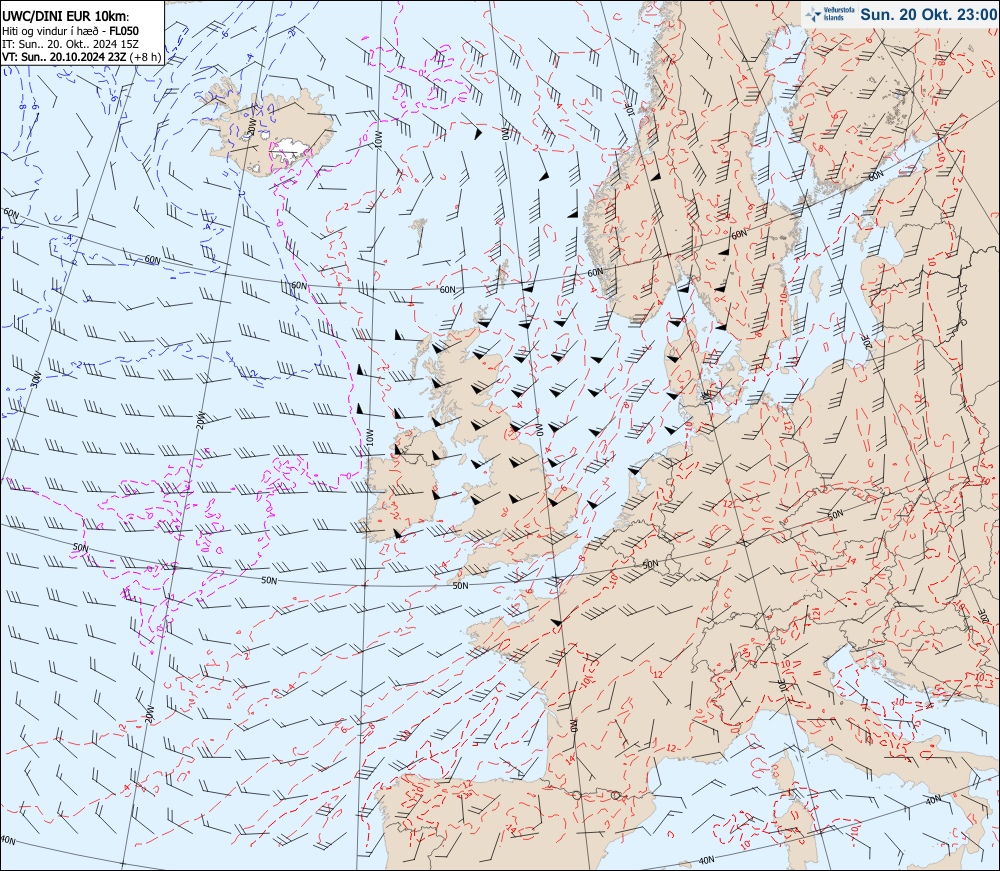Click the '20W' label printed over Iceland

coord(251,128)
